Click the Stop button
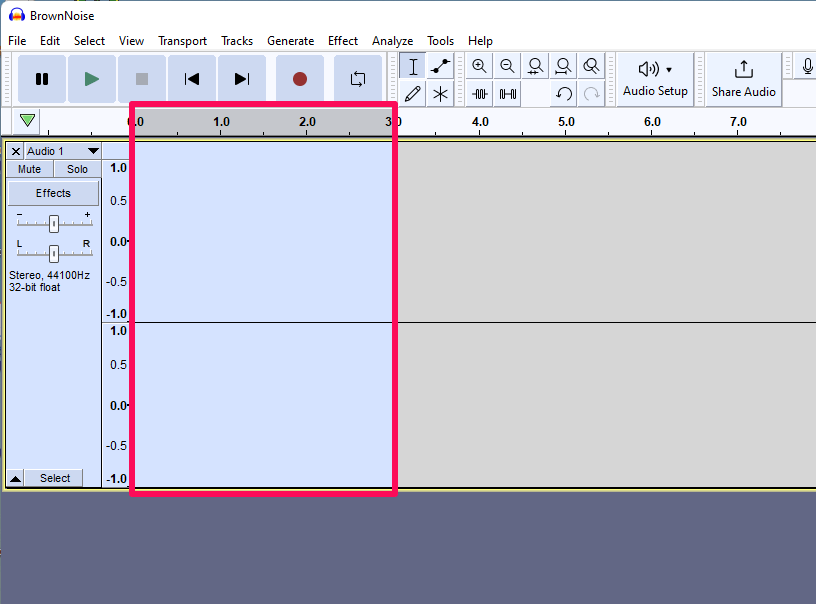816x604 pixels. [x=142, y=79]
